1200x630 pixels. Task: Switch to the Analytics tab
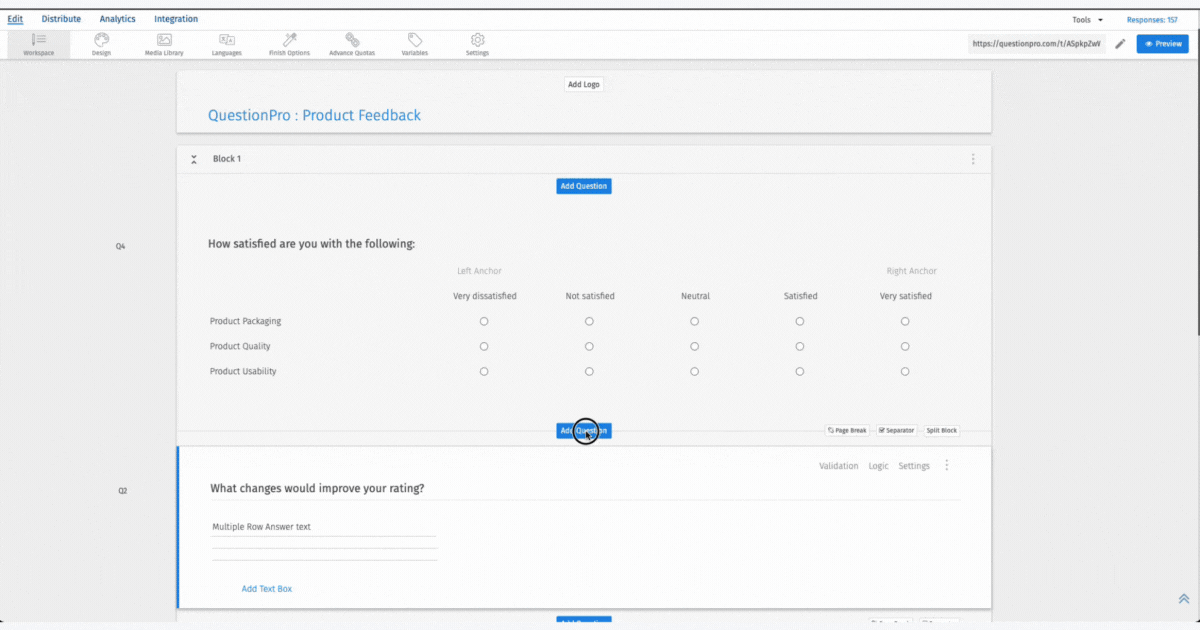(x=117, y=19)
